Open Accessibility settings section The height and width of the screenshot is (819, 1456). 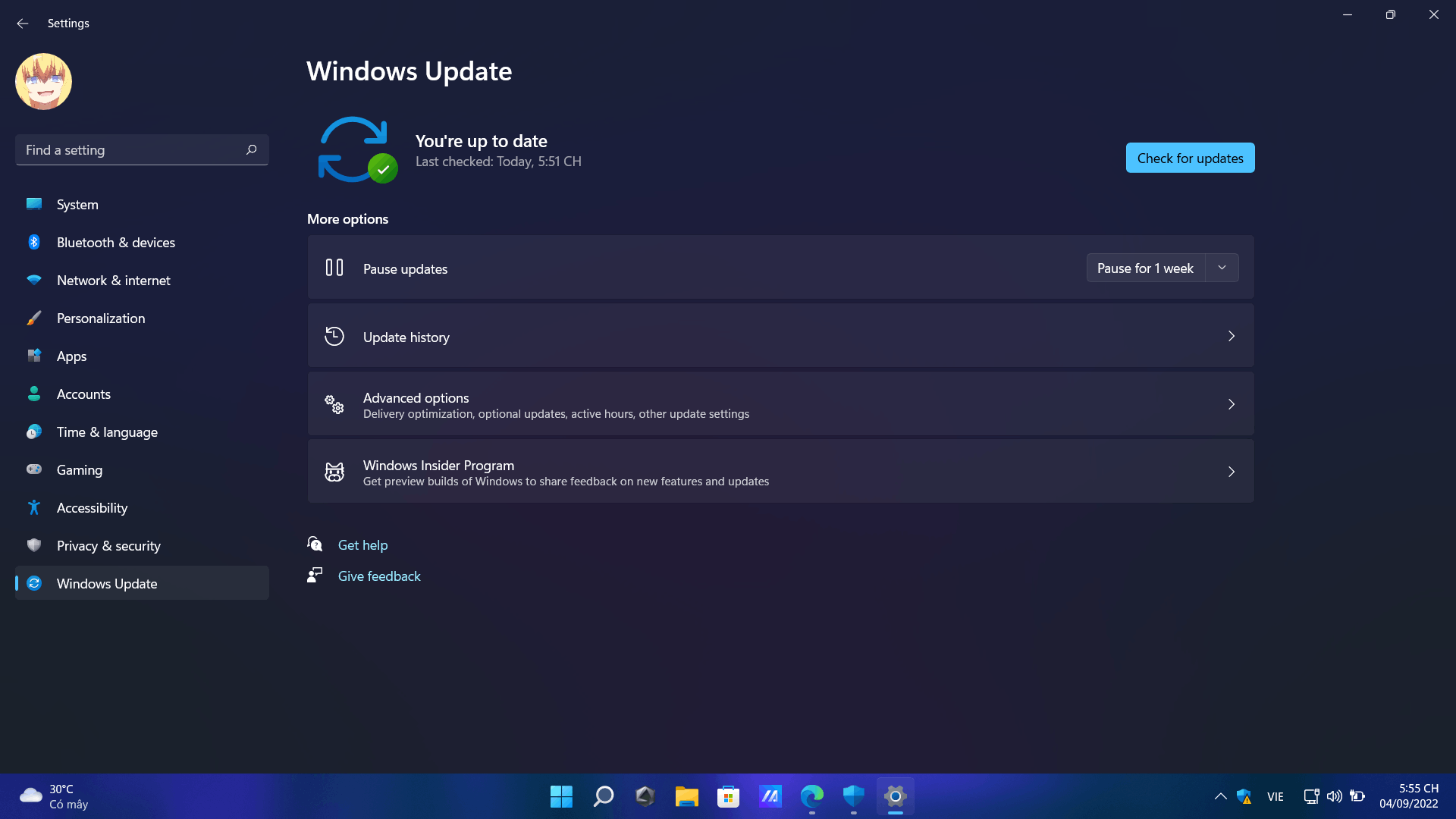(x=92, y=507)
